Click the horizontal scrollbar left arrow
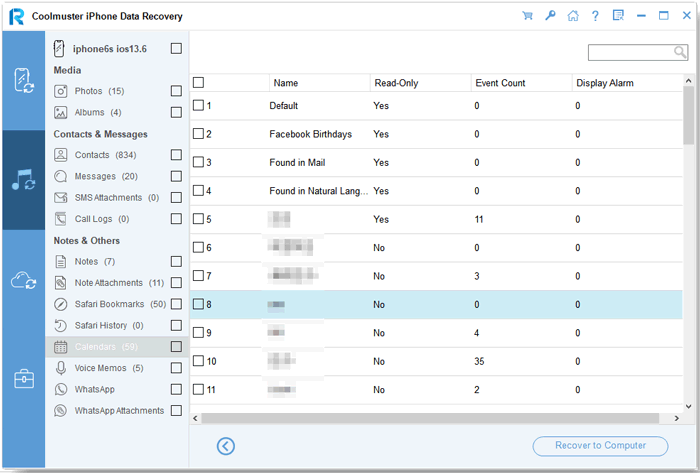 (x=195, y=418)
